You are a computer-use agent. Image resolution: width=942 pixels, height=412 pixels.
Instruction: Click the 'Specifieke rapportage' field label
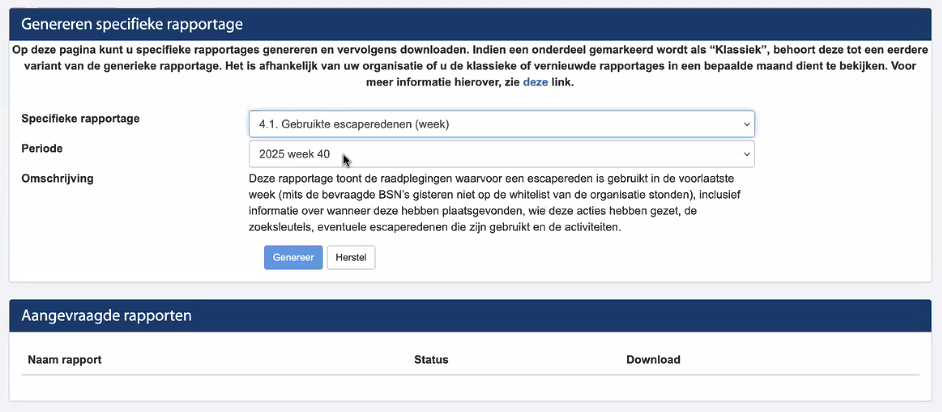(81, 119)
